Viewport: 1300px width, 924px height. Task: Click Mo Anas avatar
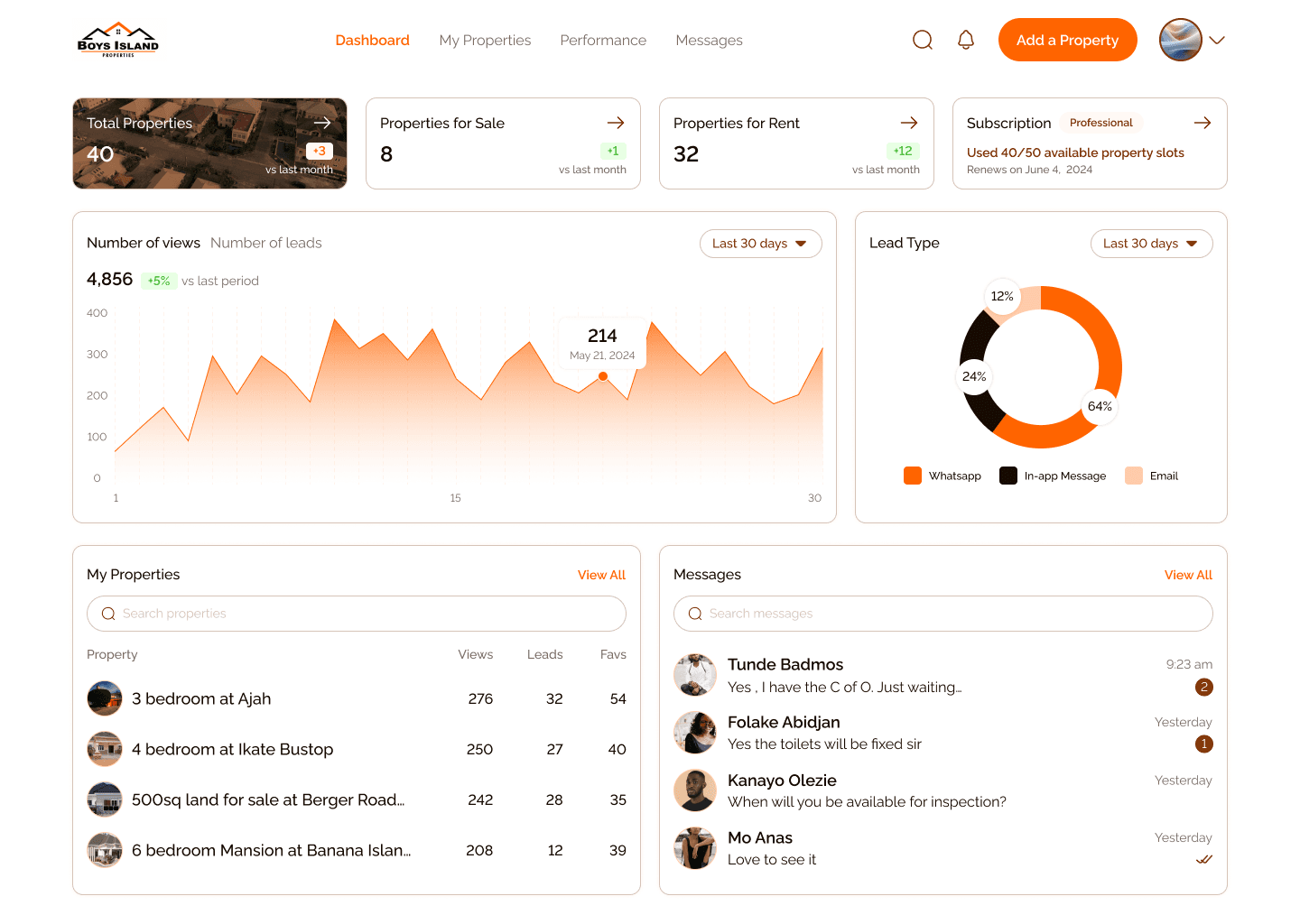click(x=695, y=848)
